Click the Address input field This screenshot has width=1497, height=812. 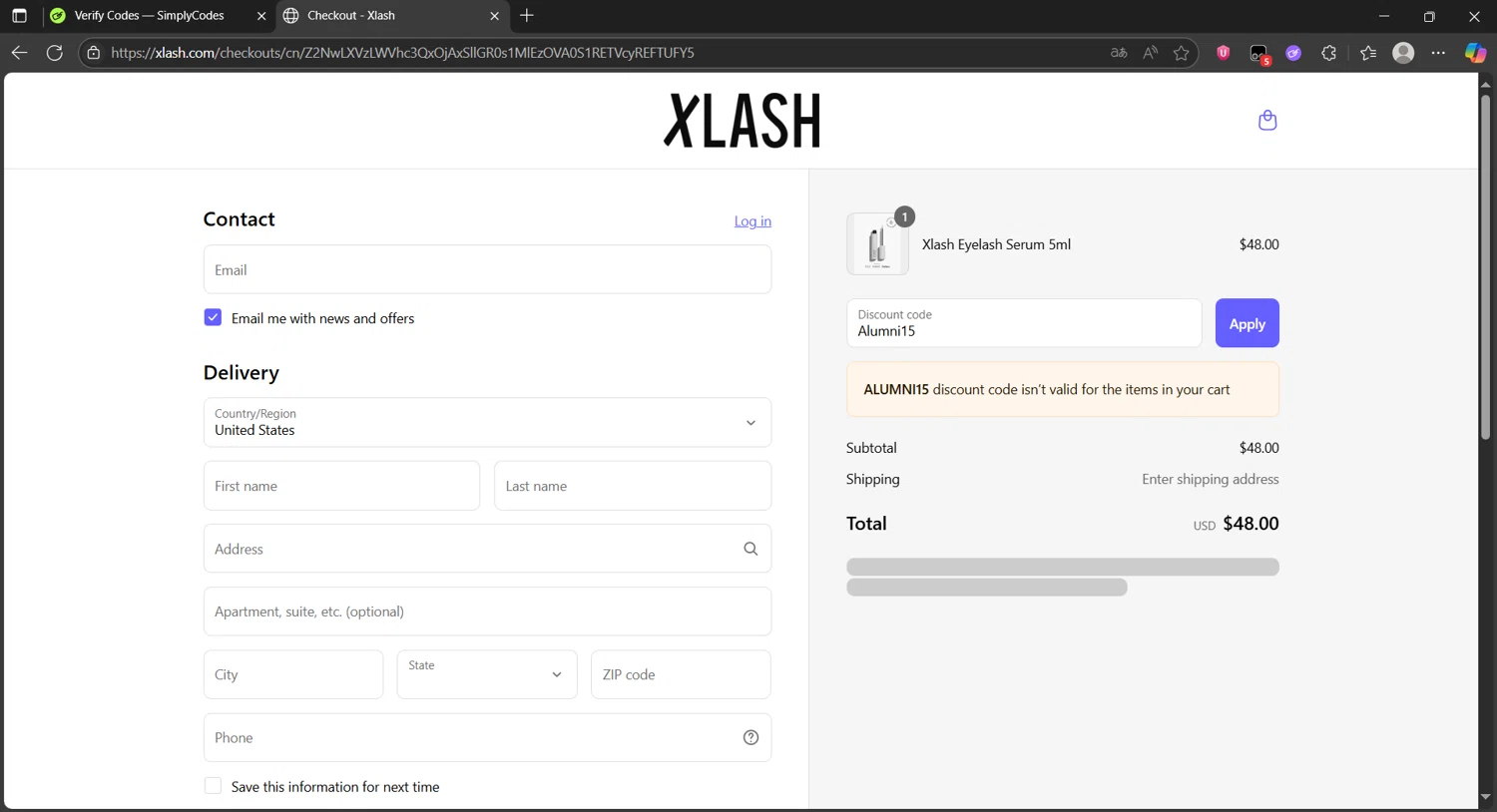click(487, 549)
